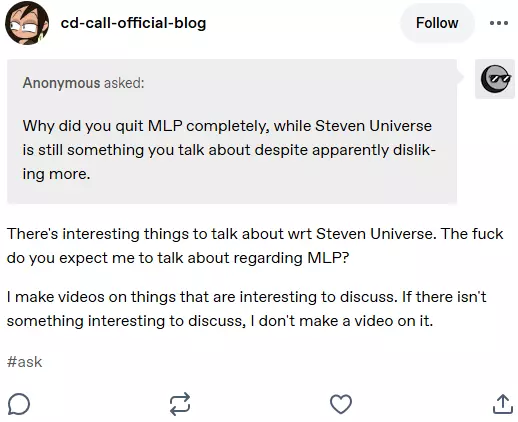Click the line "is still something you talk about"
This screenshot has height=422, width=518.
click(229, 150)
